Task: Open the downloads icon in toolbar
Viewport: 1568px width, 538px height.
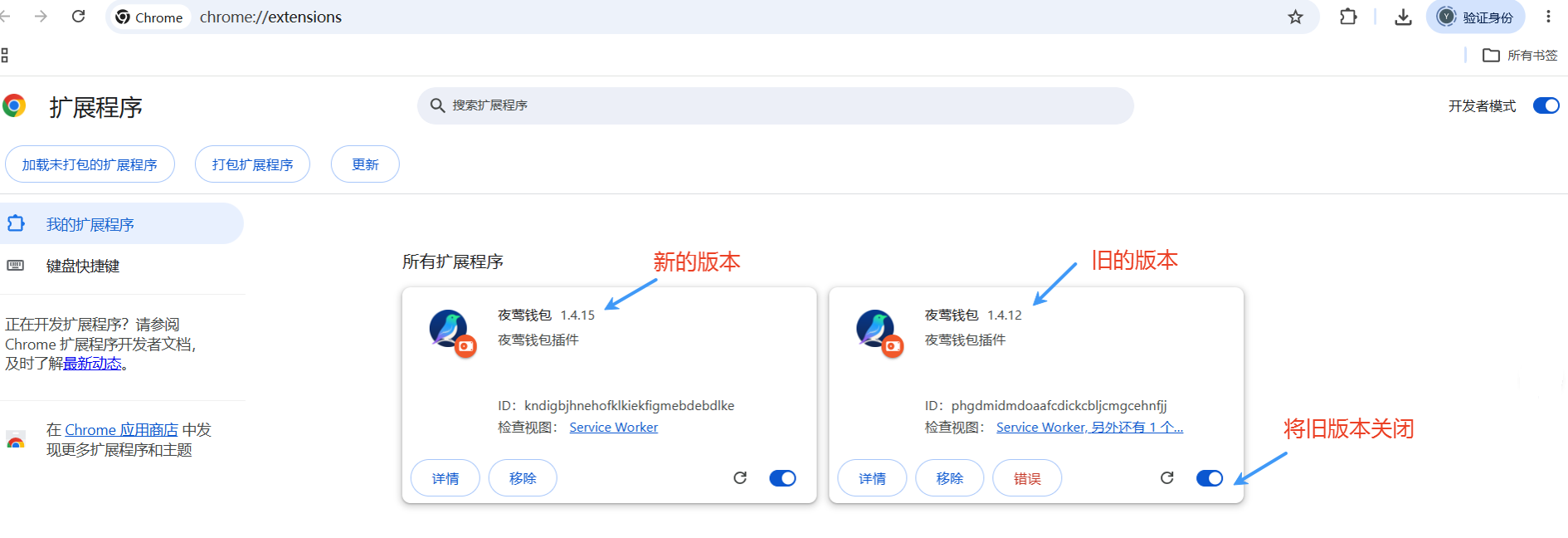Action: 1403,17
